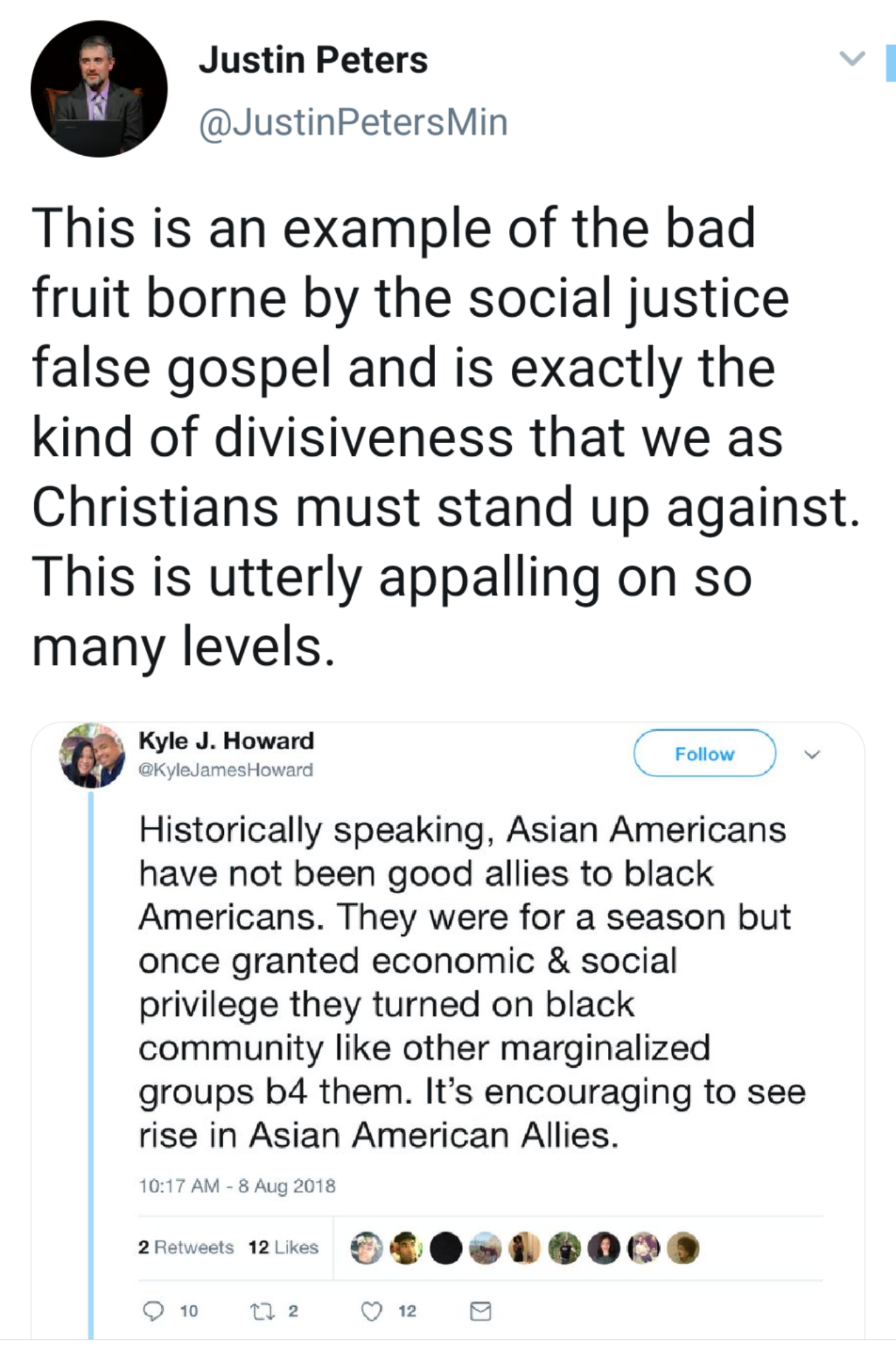Follow Kyle J. Howard
The width and height of the screenshot is (896, 1369).
(x=704, y=753)
